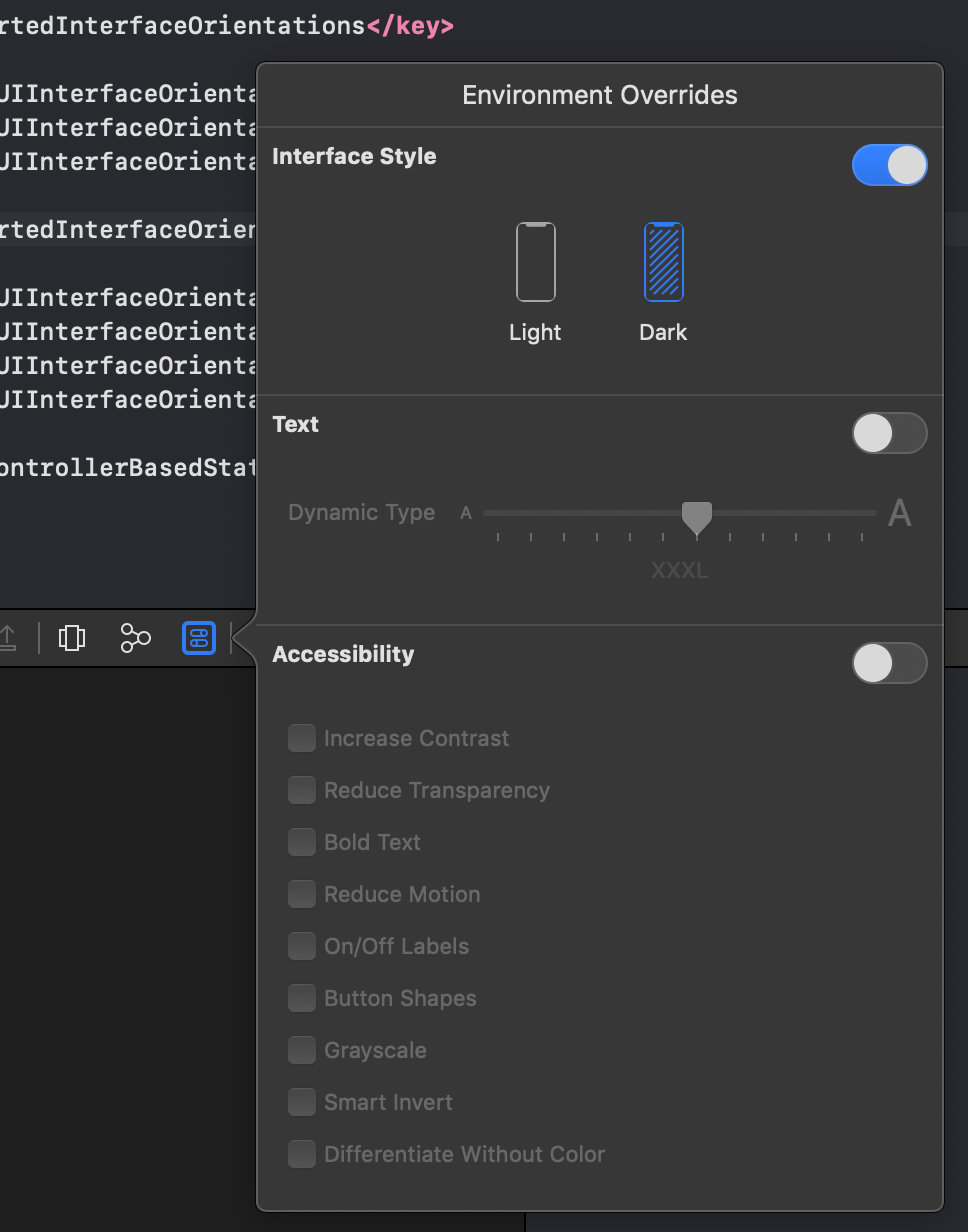Open the Debug View Hierarchy icon
This screenshot has width=968, height=1232.
[x=71, y=638]
